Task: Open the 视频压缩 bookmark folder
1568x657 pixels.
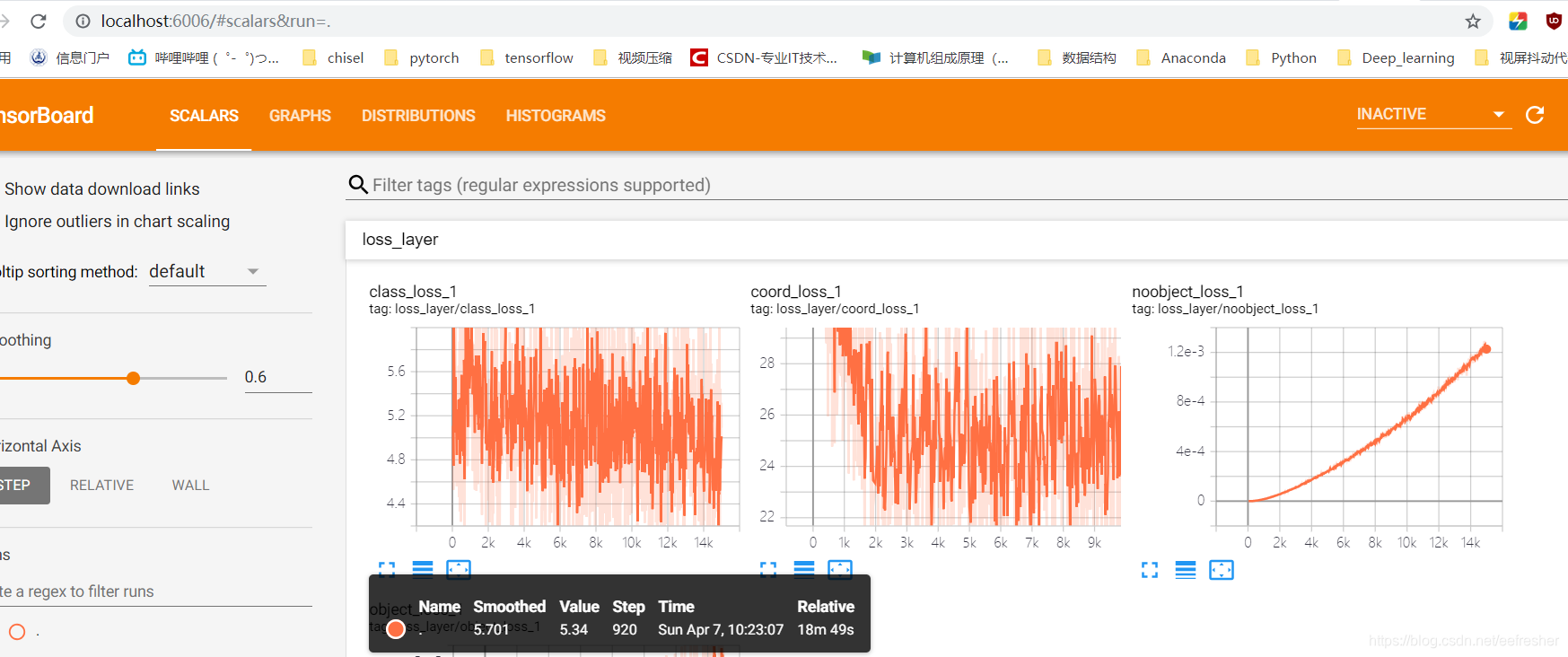Action: [x=633, y=57]
